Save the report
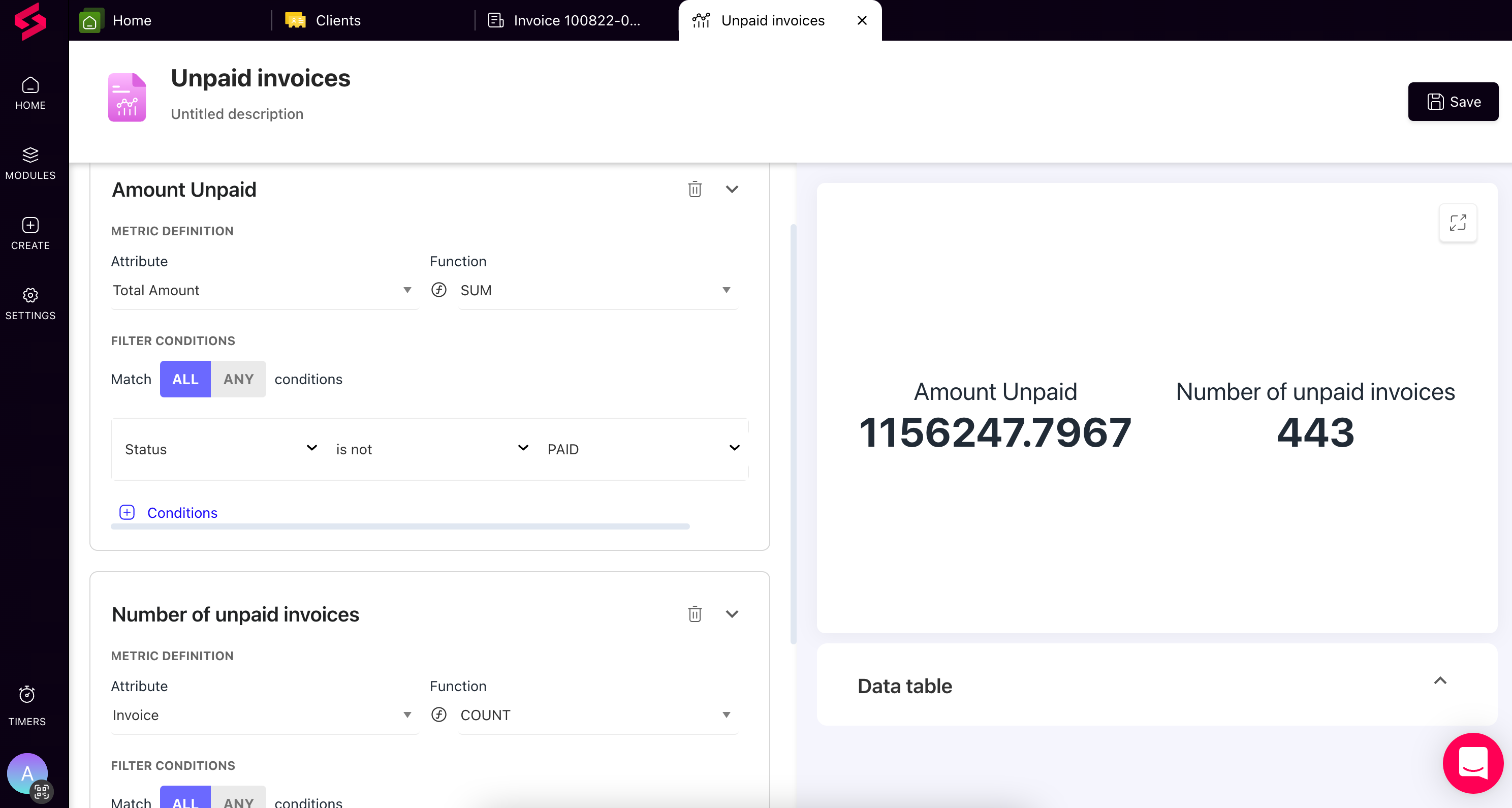 1453,102
